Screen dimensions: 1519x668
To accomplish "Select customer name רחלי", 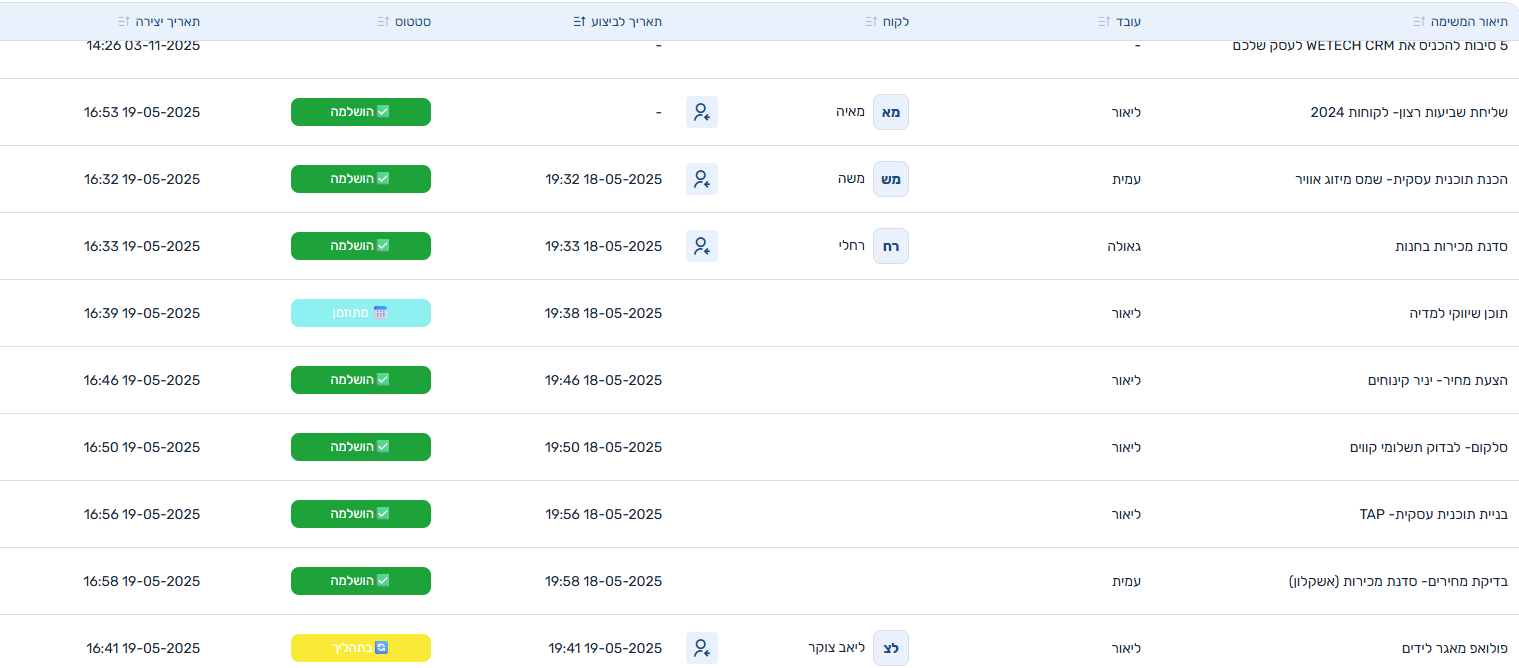I will 851,246.
